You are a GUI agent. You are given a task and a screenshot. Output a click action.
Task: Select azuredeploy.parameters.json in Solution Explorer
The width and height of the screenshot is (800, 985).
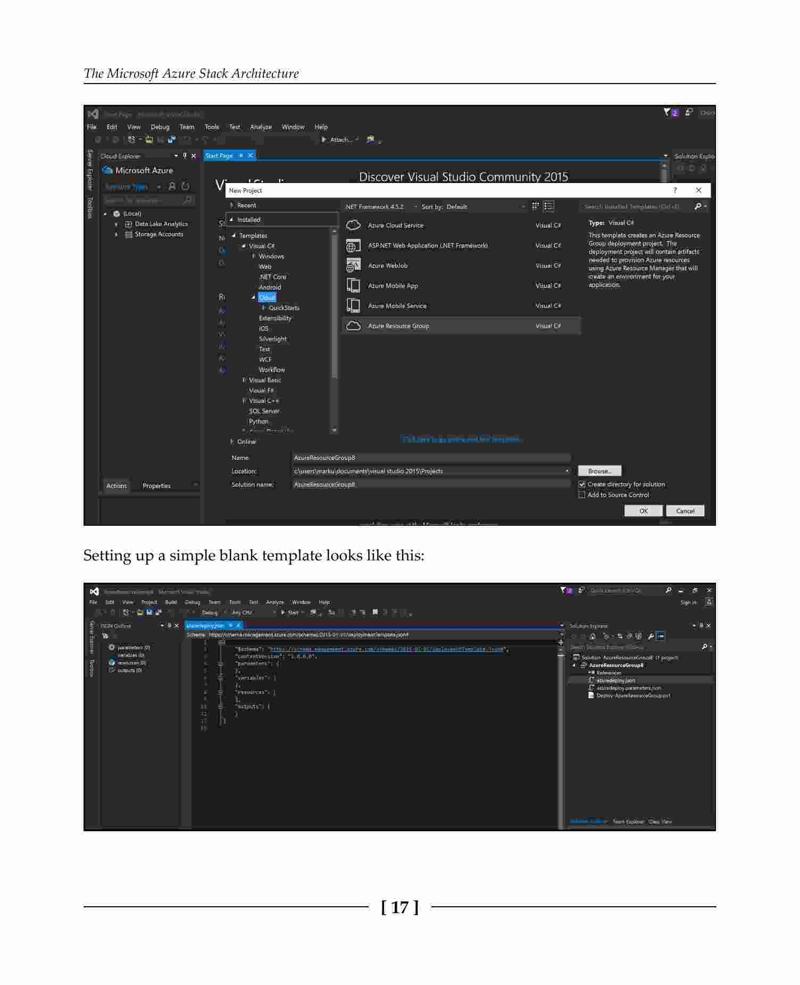click(629, 688)
